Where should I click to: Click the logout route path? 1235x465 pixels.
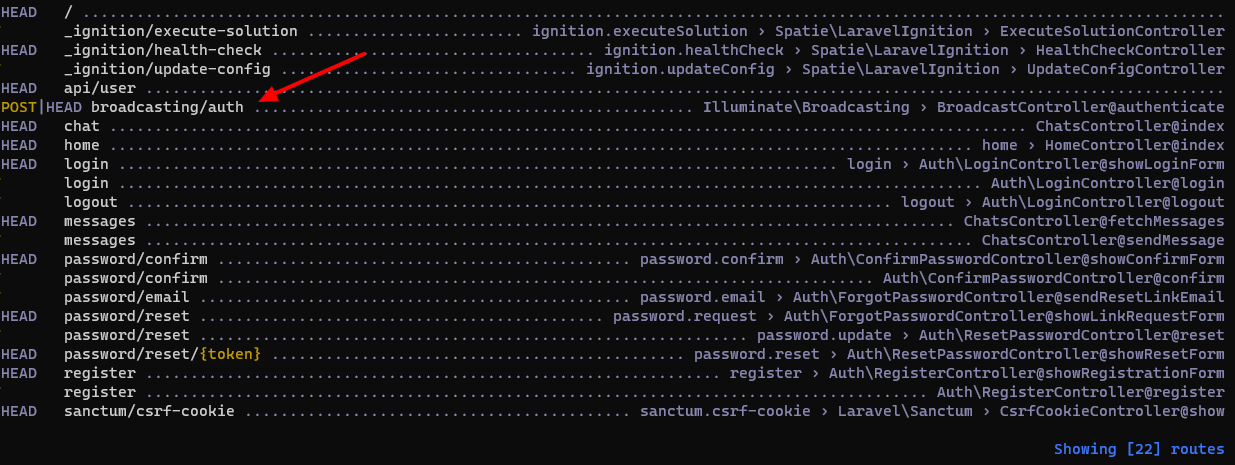91,202
